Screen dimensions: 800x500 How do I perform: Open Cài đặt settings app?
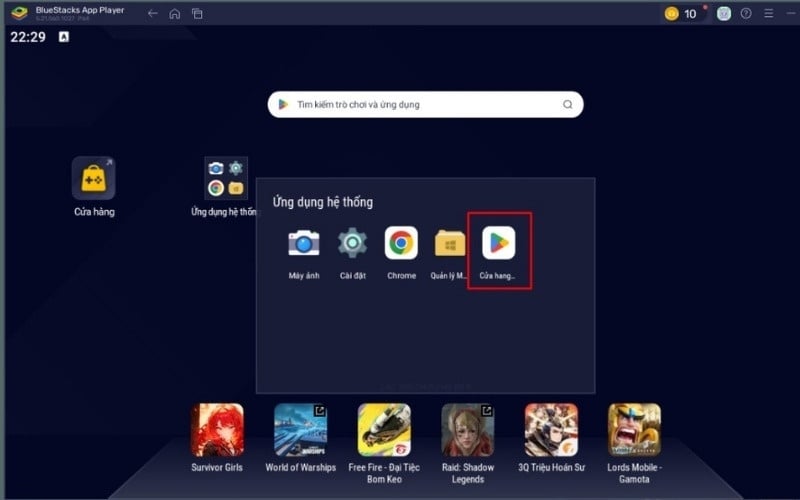(353, 243)
